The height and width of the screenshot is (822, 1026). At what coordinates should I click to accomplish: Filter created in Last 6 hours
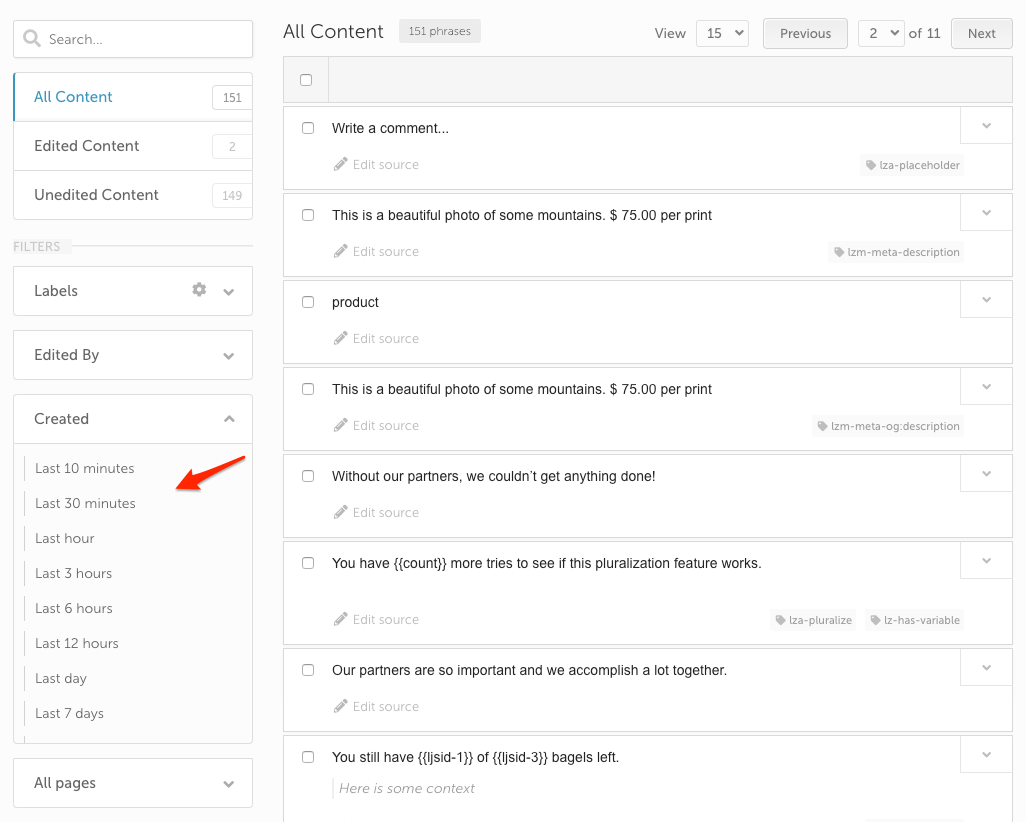(74, 608)
